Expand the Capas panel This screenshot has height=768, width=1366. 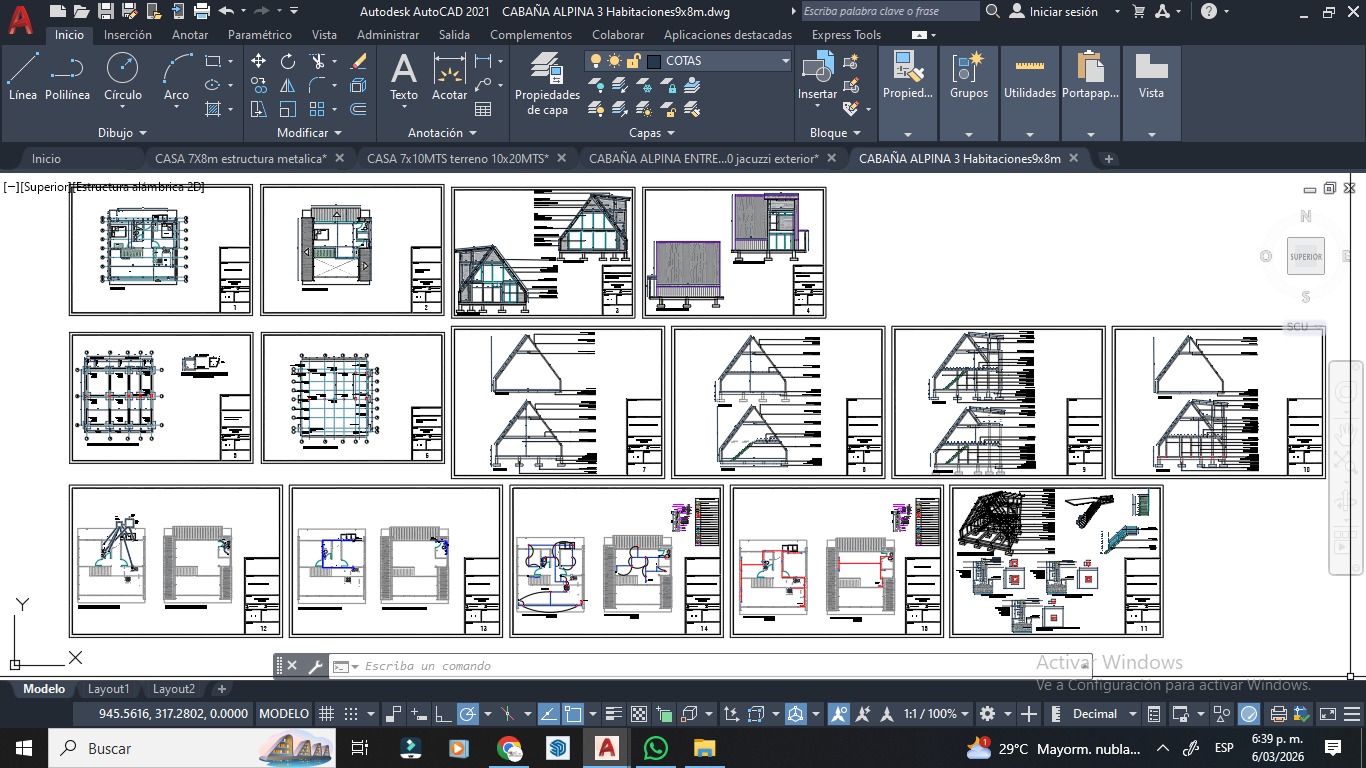point(652,133)
